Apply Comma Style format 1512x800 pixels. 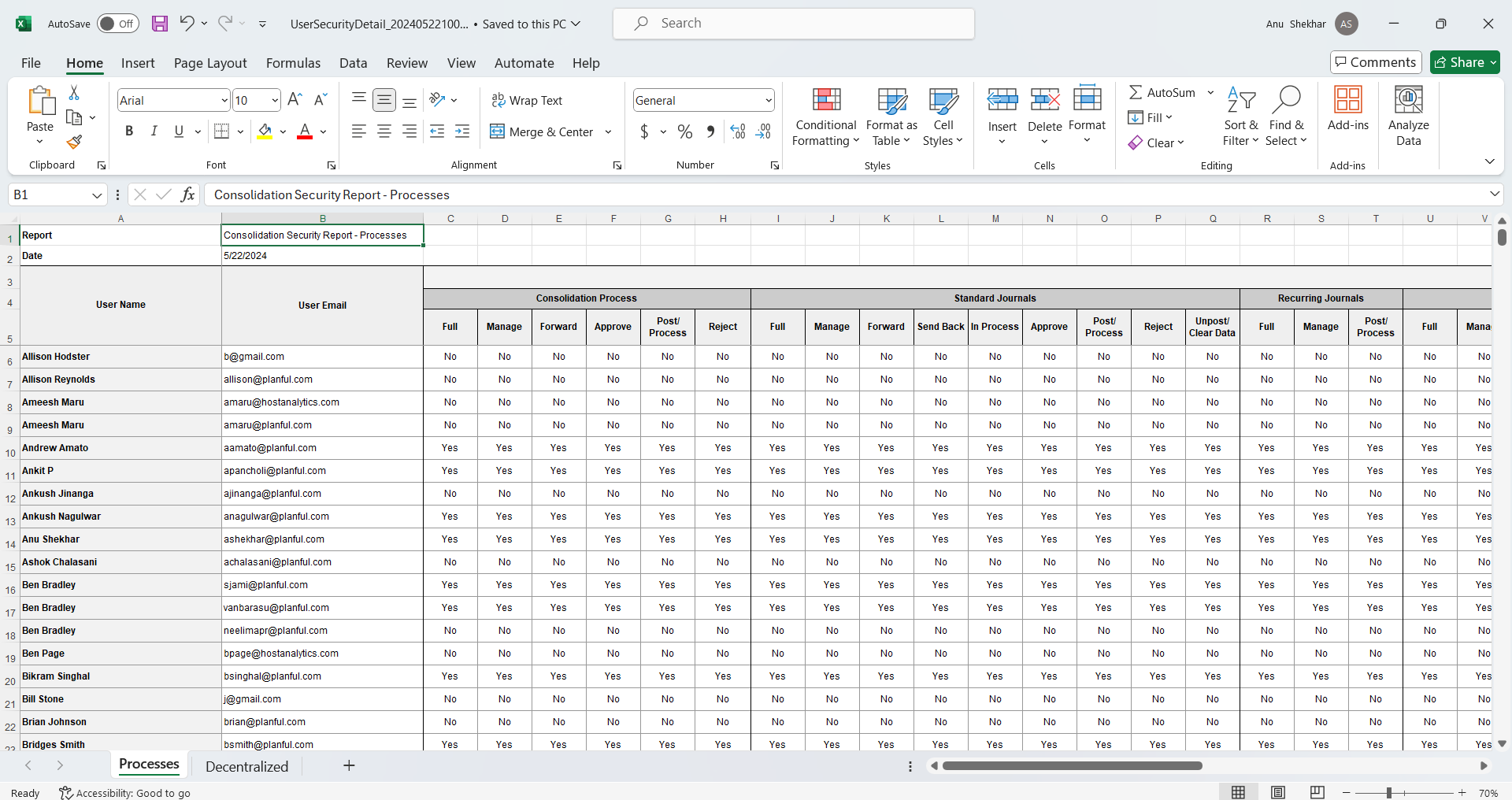coord(710,131)
